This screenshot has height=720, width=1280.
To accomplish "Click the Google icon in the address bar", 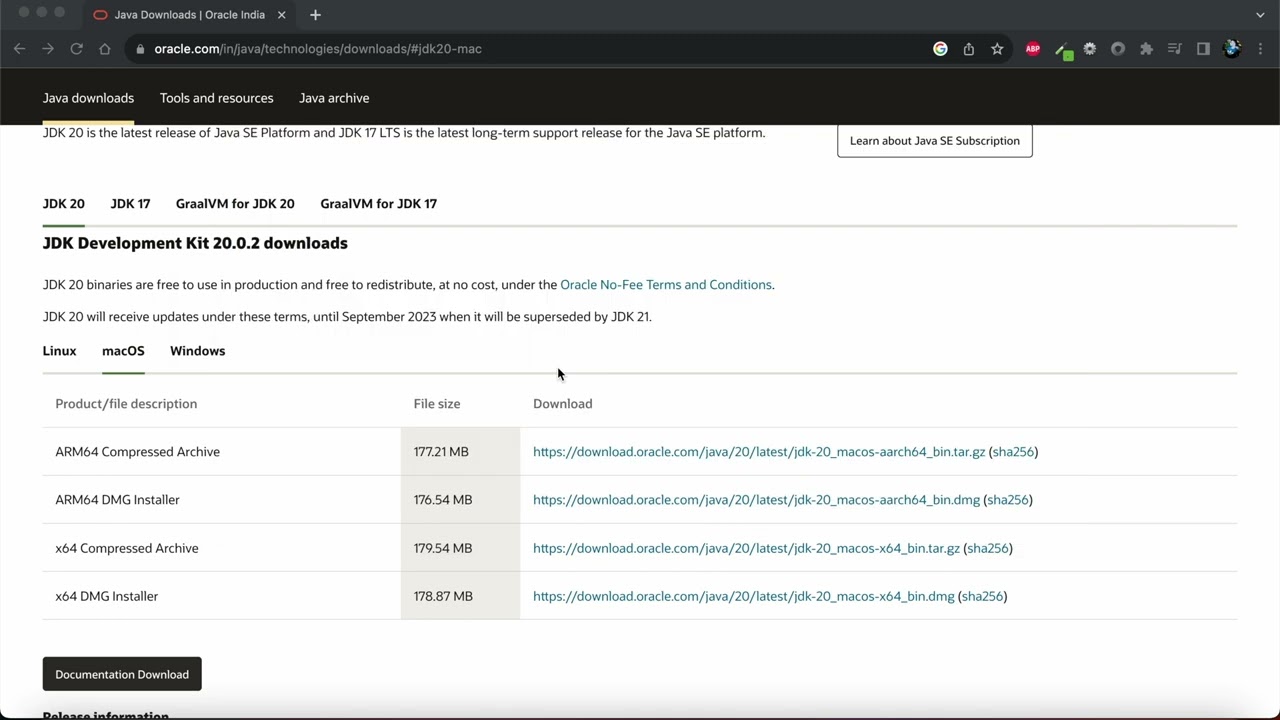I will click(x=940, y=48).
